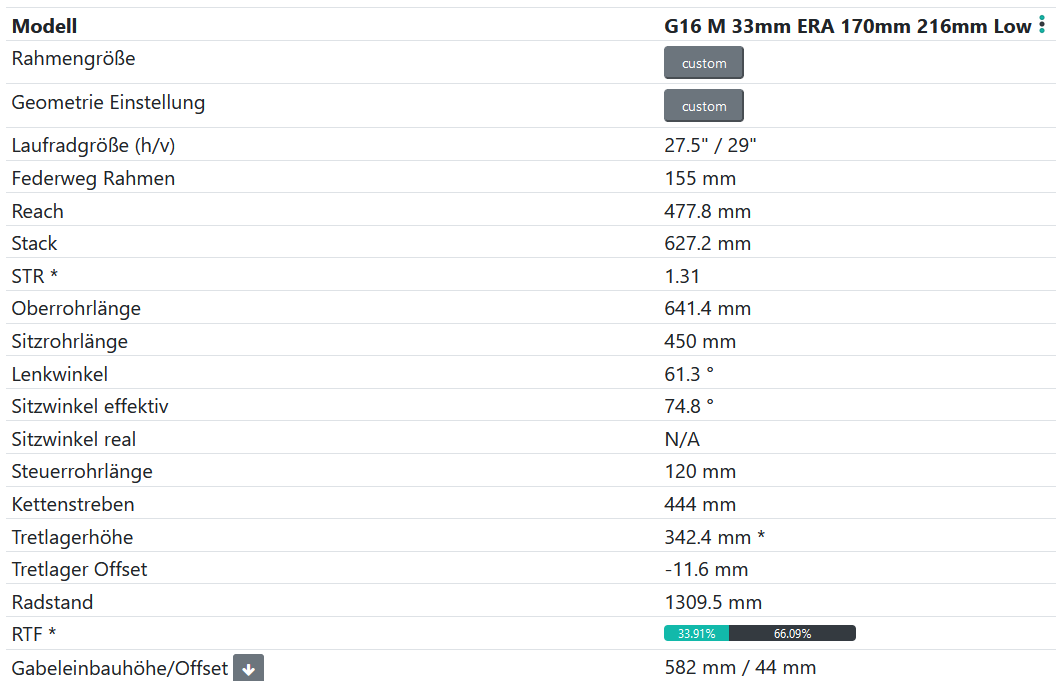
Task: Click the custom button for Rahmengröße
Action: (703, 63)
